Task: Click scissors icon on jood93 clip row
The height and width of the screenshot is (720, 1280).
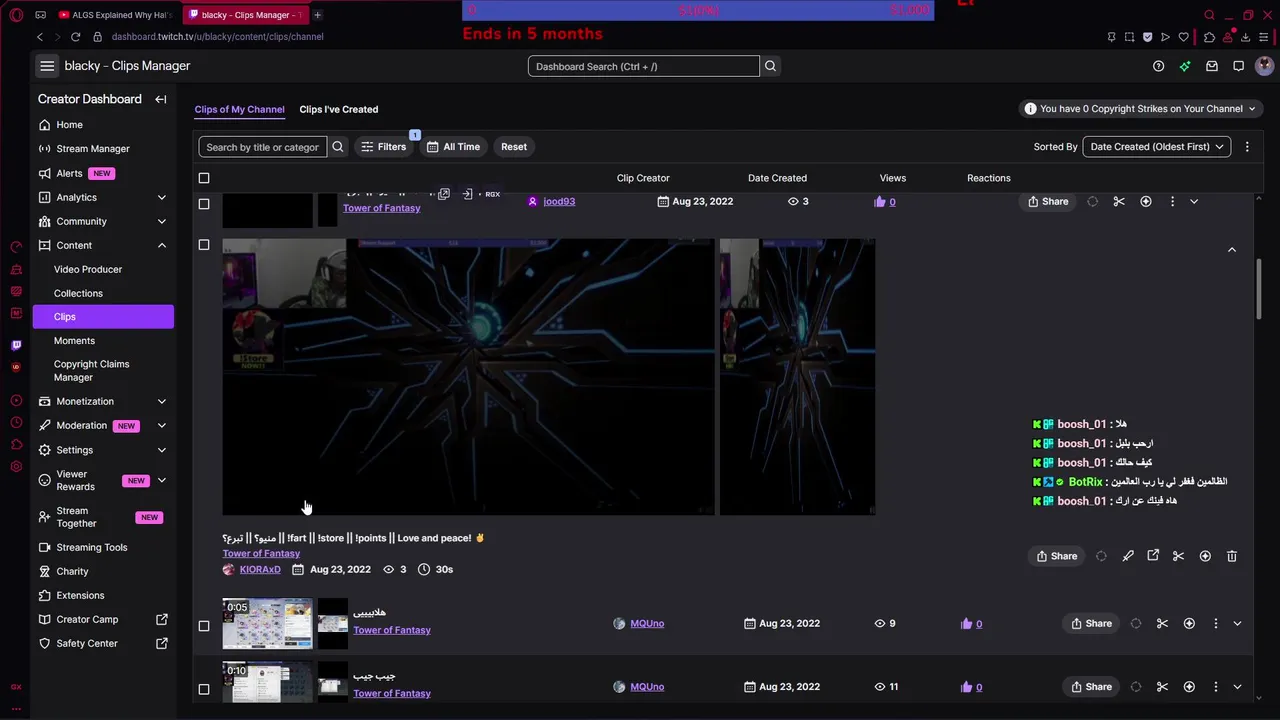Action: [1119, 201]
